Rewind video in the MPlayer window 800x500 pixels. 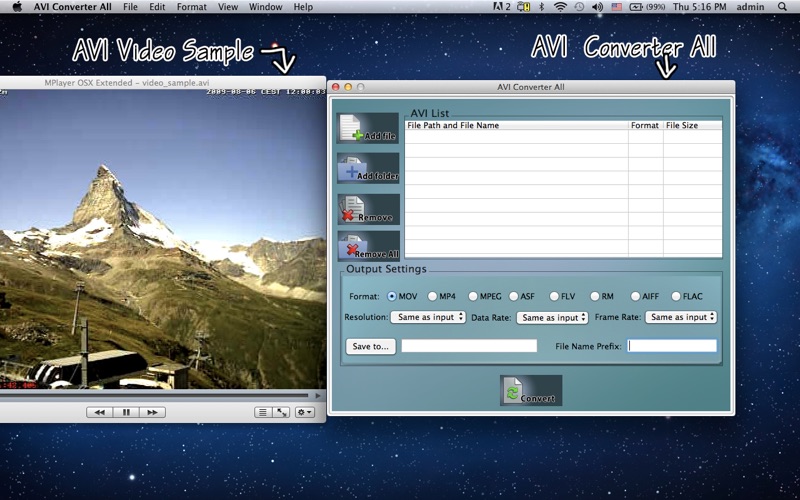coord(100,412)
